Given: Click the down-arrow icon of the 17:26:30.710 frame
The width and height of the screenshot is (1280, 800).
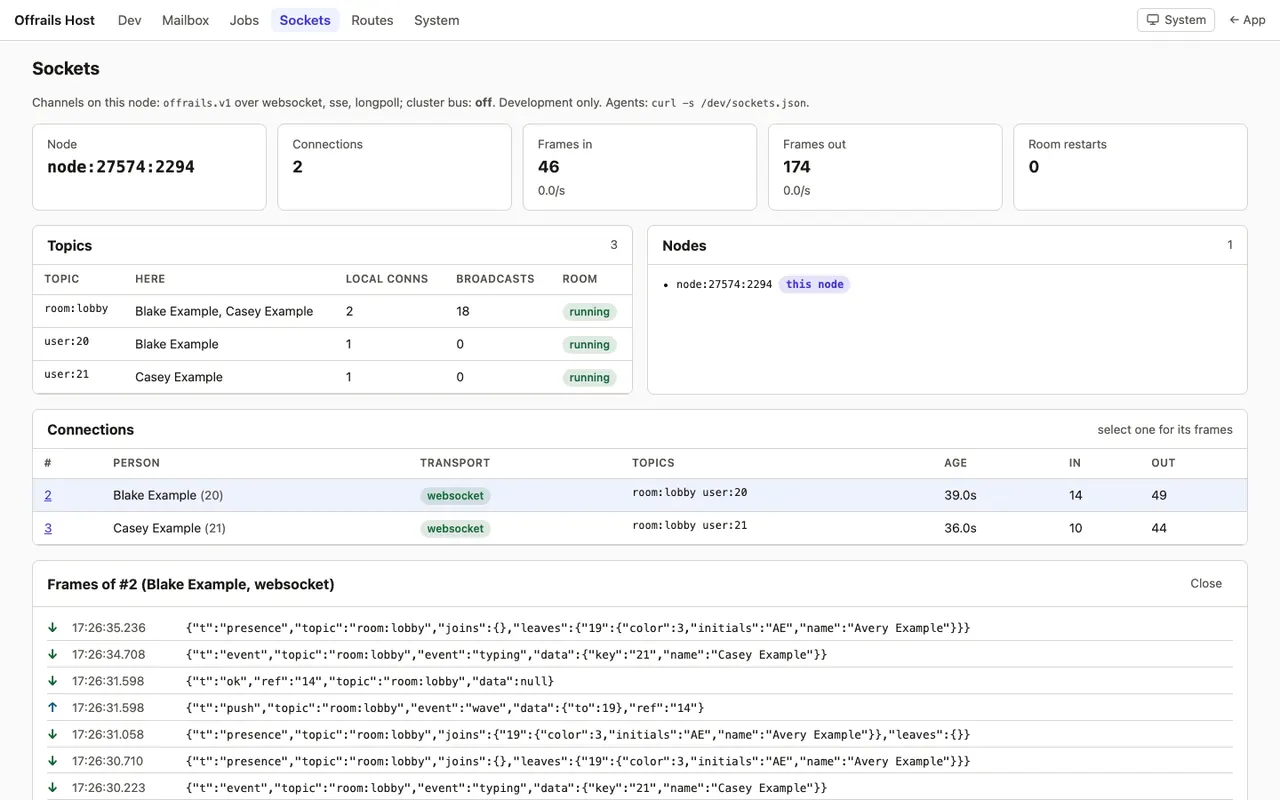Looking at the screenshot, I should [52, 761].
